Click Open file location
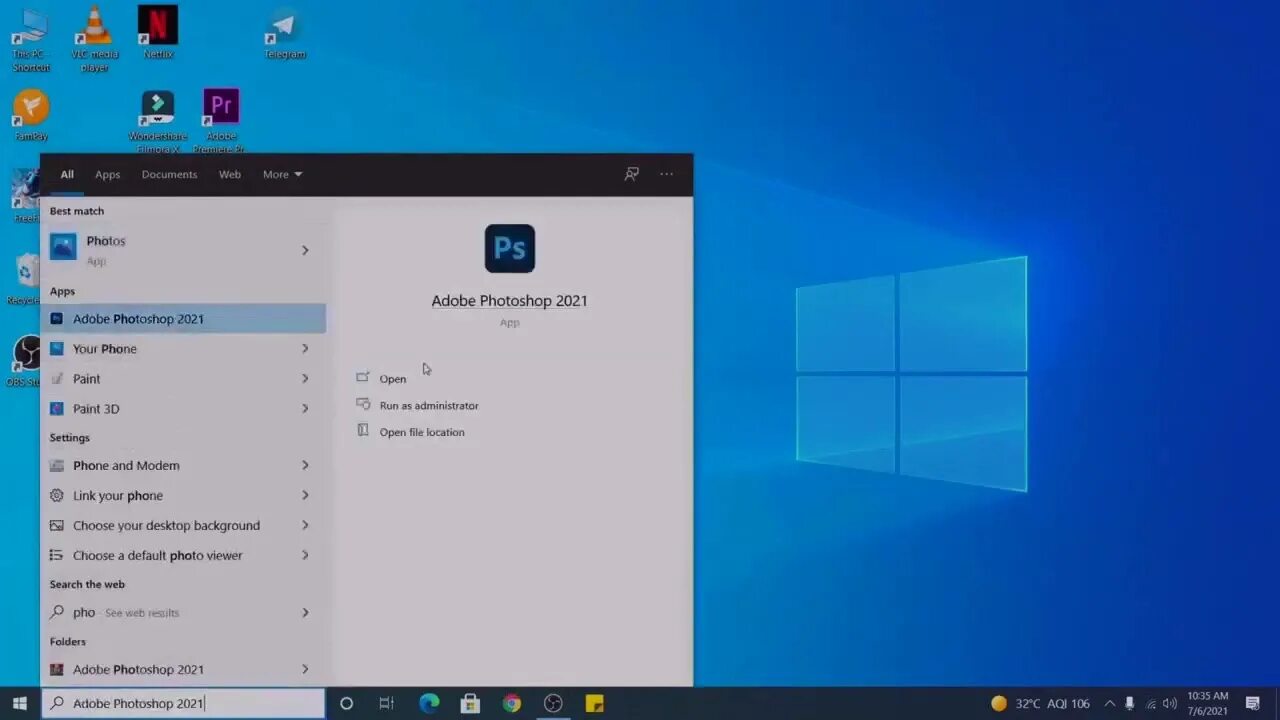 [x=422, y=432]
